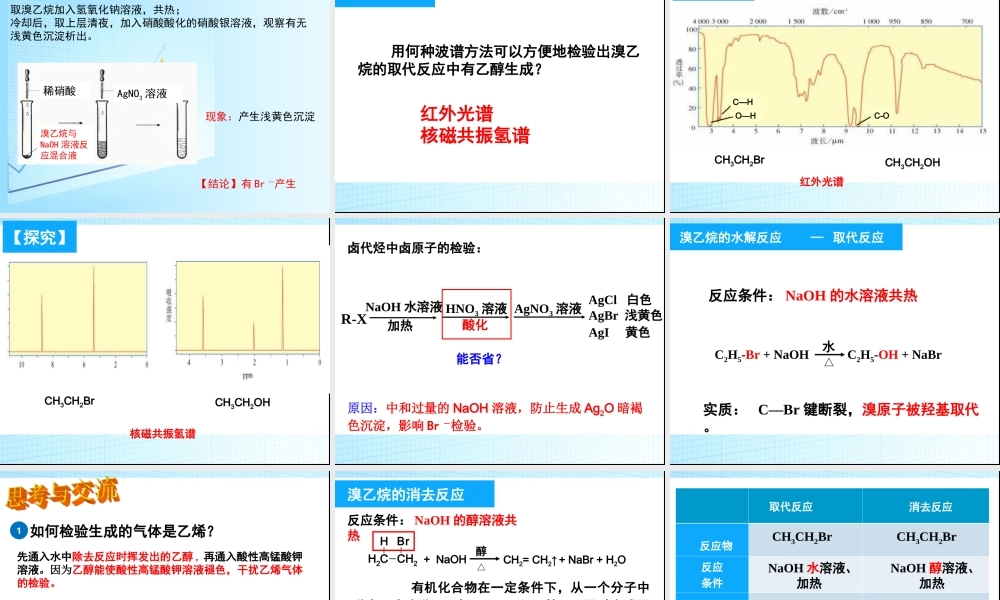Click the test tube under the 稀硝酸 dropper

click(x=27, y=130)
